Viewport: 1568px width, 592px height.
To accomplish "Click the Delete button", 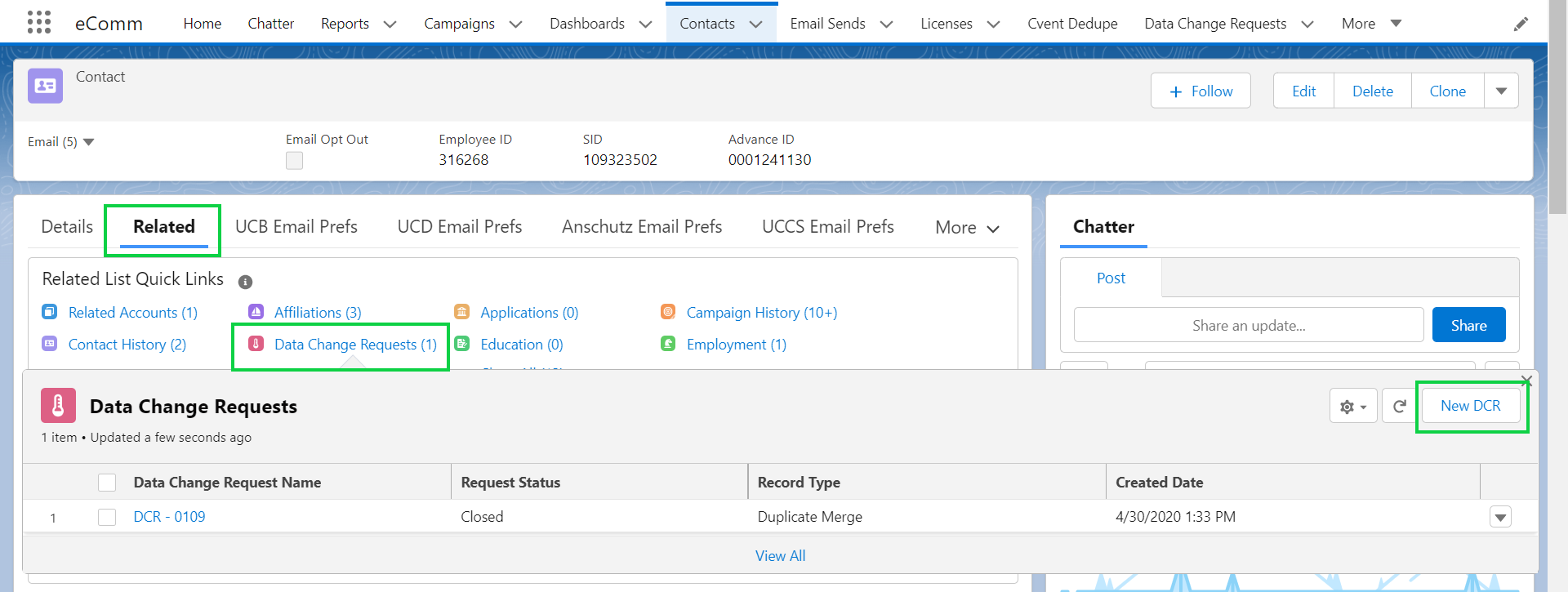I will 1372,91.
